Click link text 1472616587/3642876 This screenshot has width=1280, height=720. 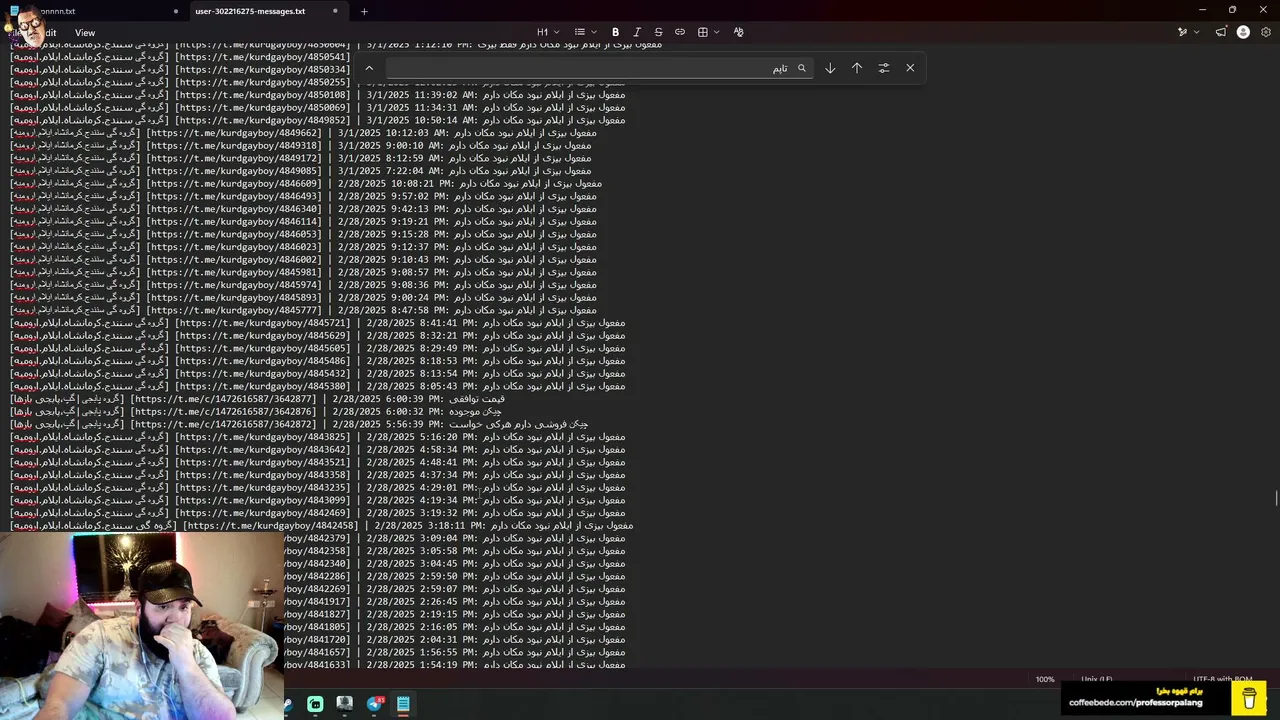226,411
